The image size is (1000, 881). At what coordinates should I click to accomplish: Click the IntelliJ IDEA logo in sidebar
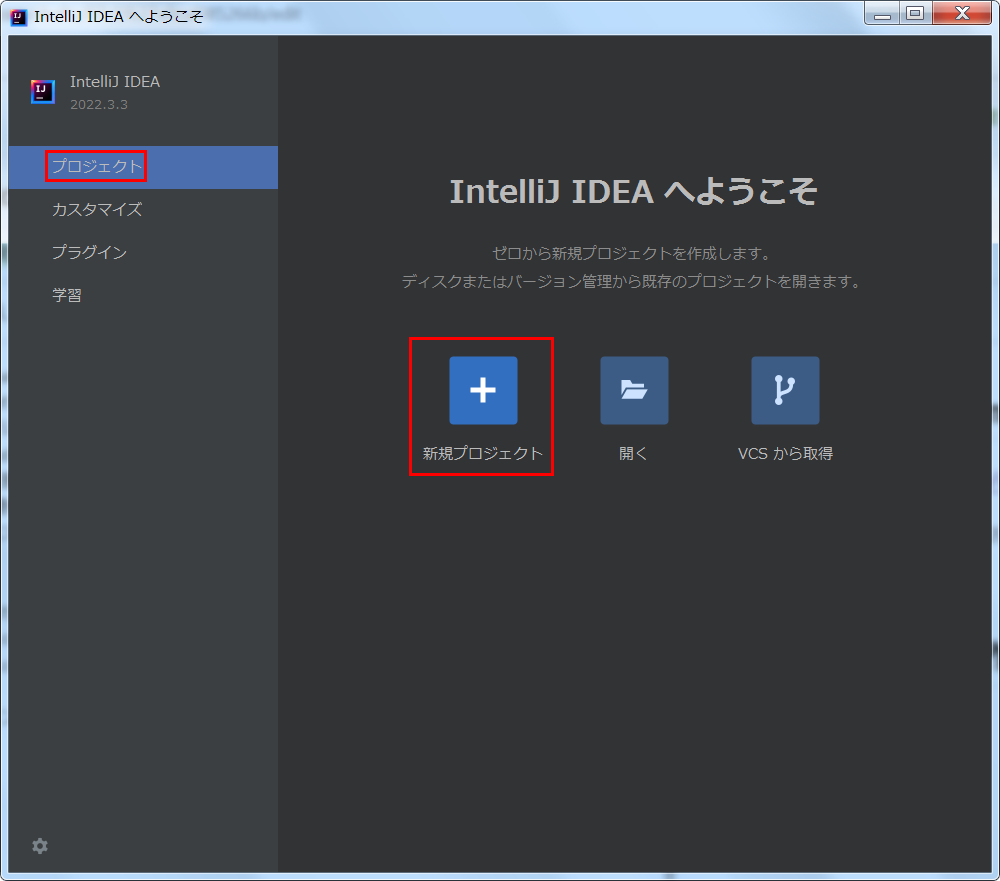tap(43, 92)
